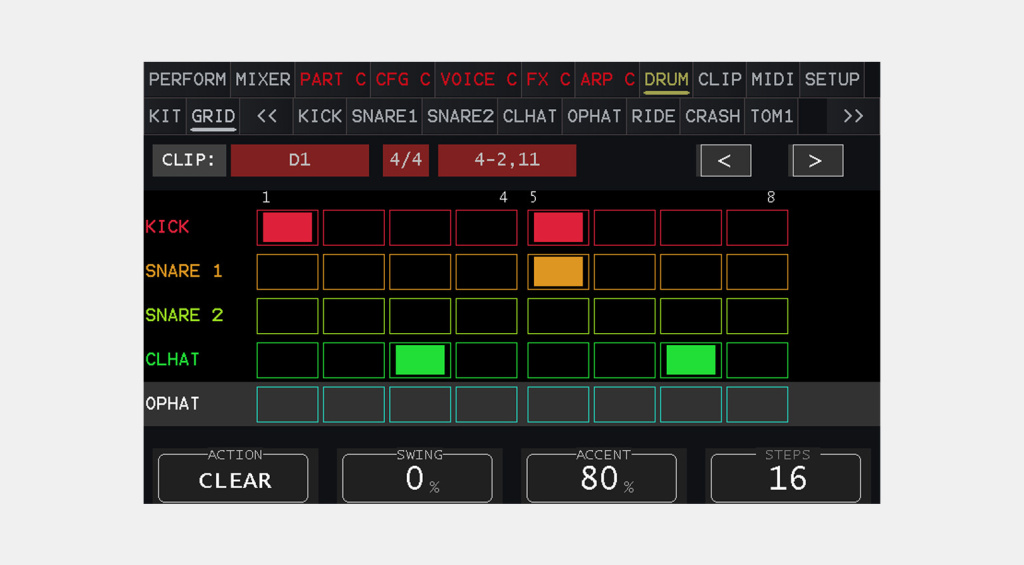Screen dimensions: 1024x565
Task: Show more drum instruments with >>
Action: click(x=853, y=116)
